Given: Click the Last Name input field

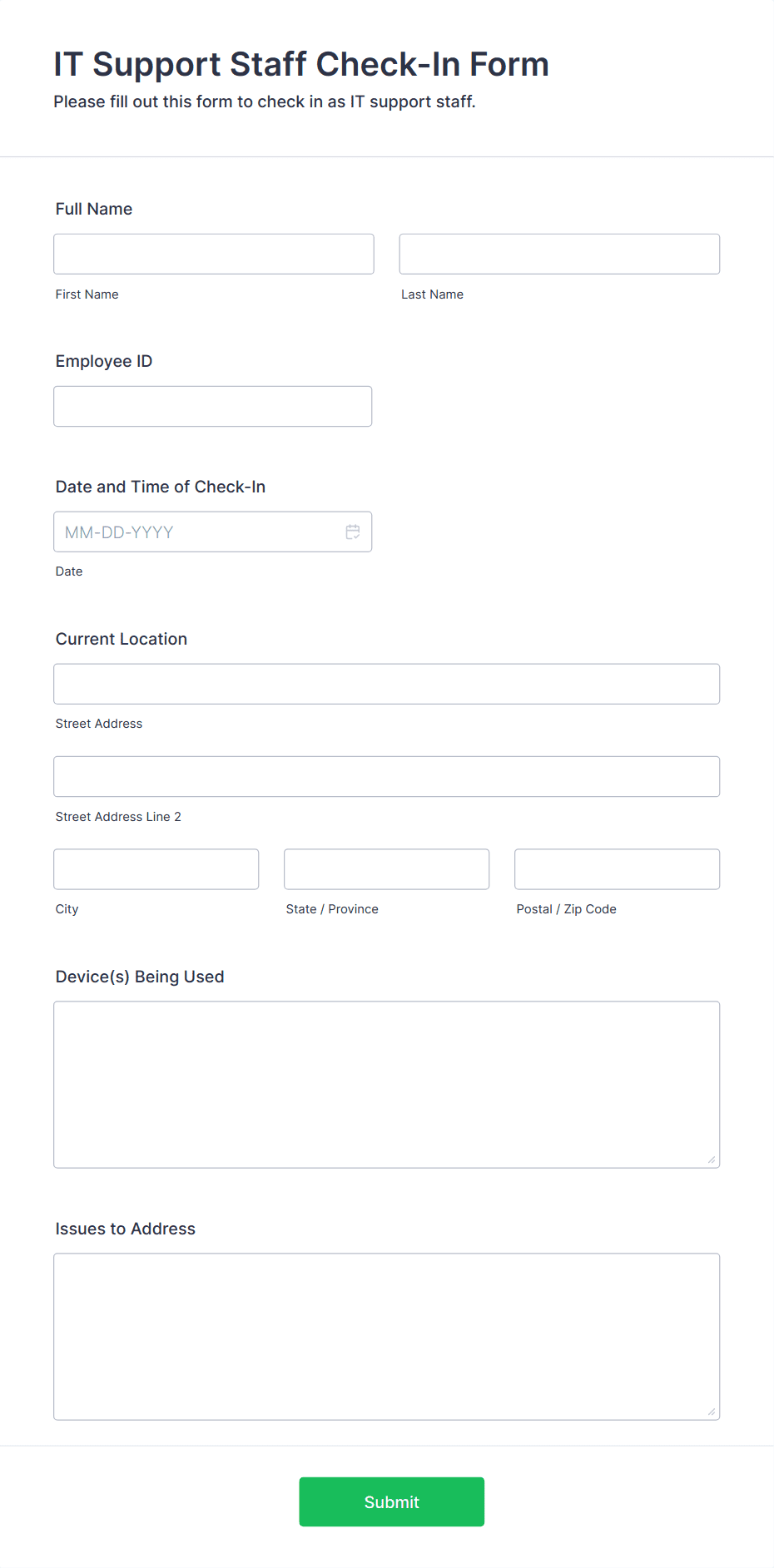Looking at the screenshot, I should 559,254.
